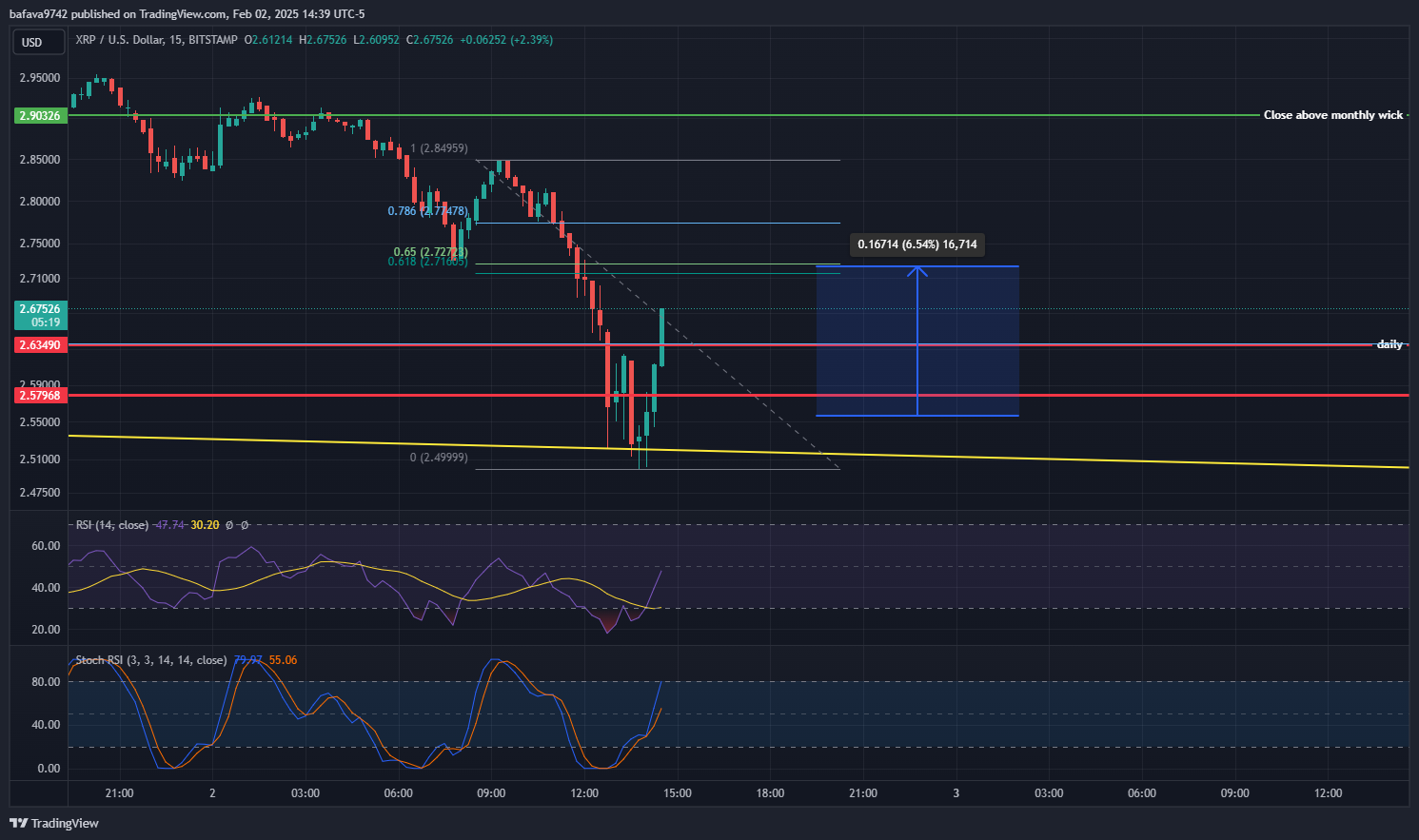Click the Stoch RSI axis 0.00 label

49,769
